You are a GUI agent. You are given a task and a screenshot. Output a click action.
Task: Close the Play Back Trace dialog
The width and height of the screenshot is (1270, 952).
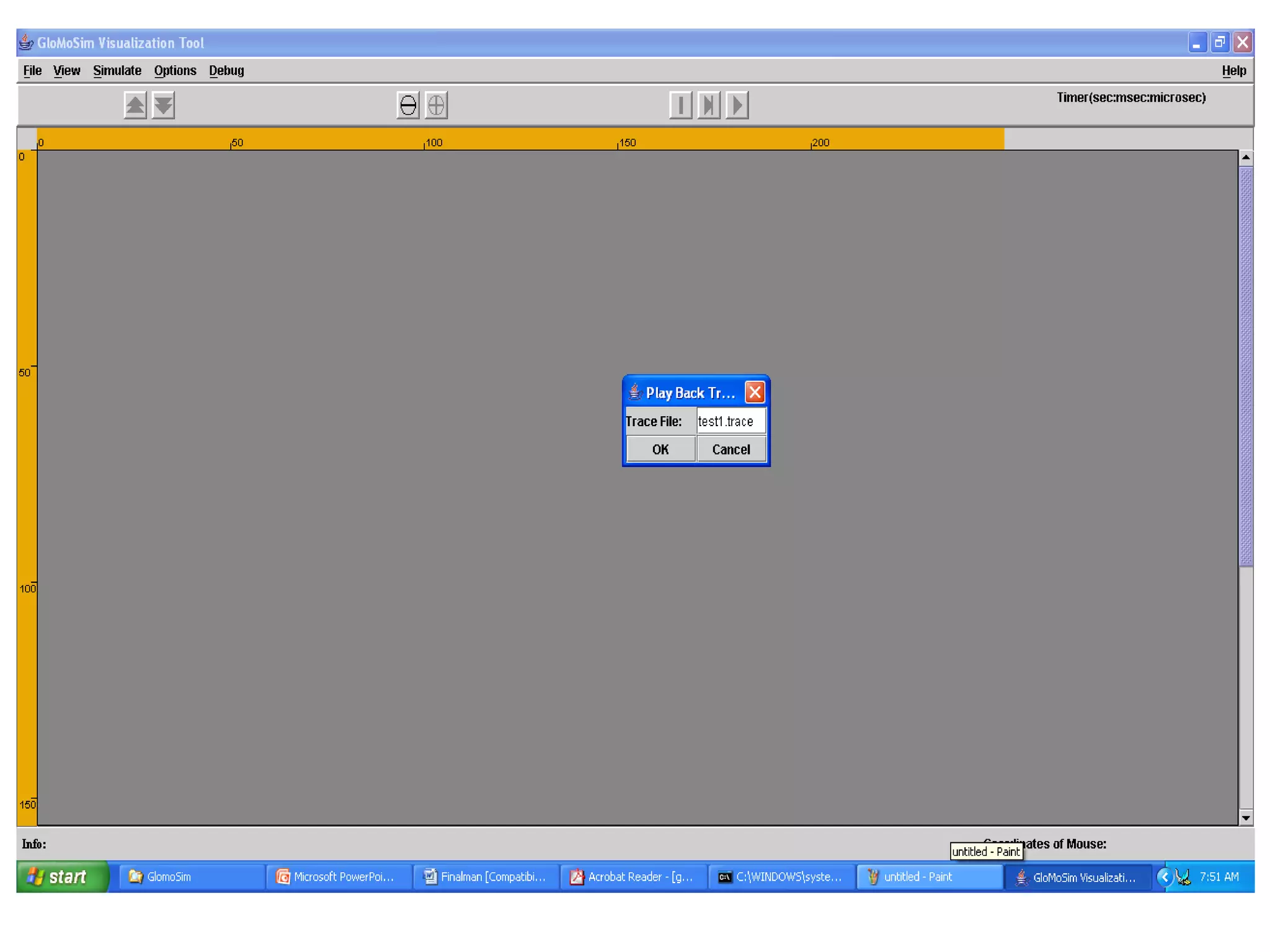pyautogui.click(x=754, y=392)
